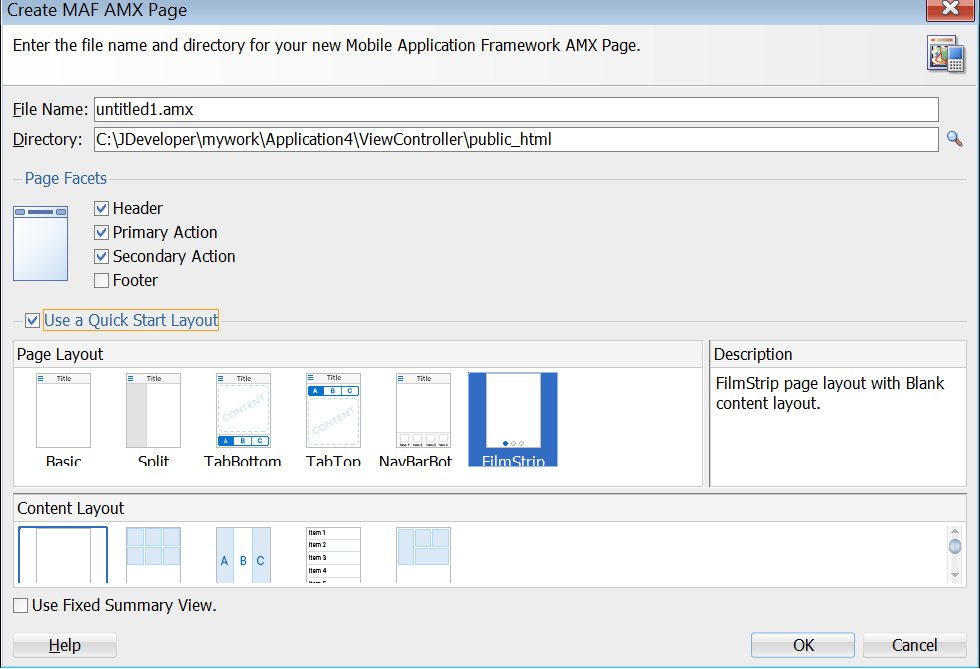Click the Page Layout heading

click(60, 355)
